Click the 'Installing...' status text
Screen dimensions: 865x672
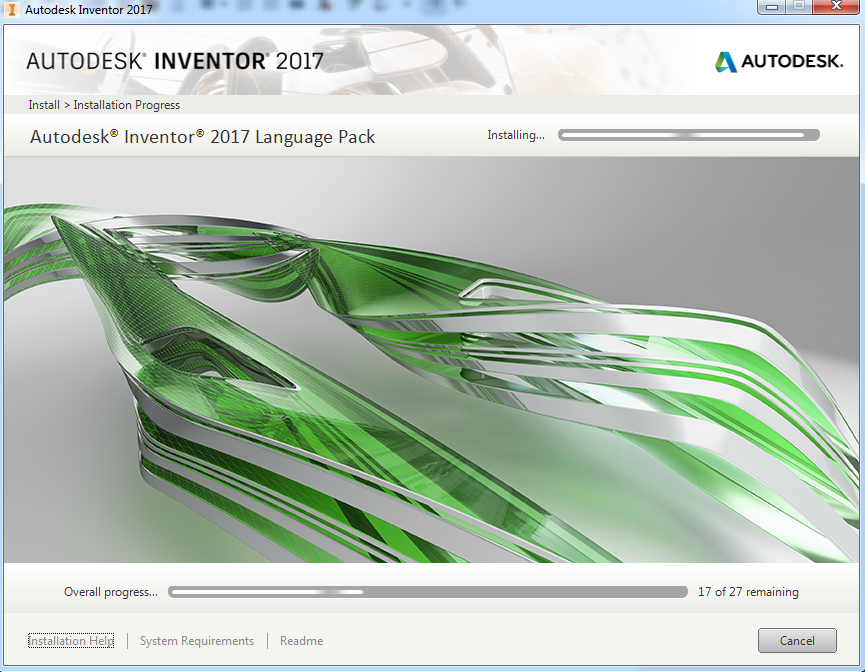click(516, 135)
